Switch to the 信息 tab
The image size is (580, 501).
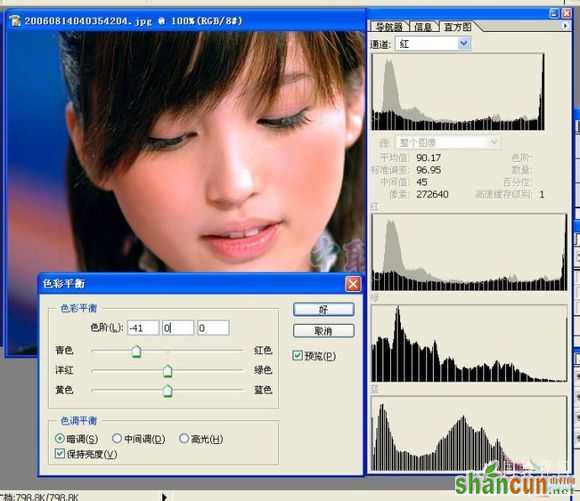click(423, 27)
